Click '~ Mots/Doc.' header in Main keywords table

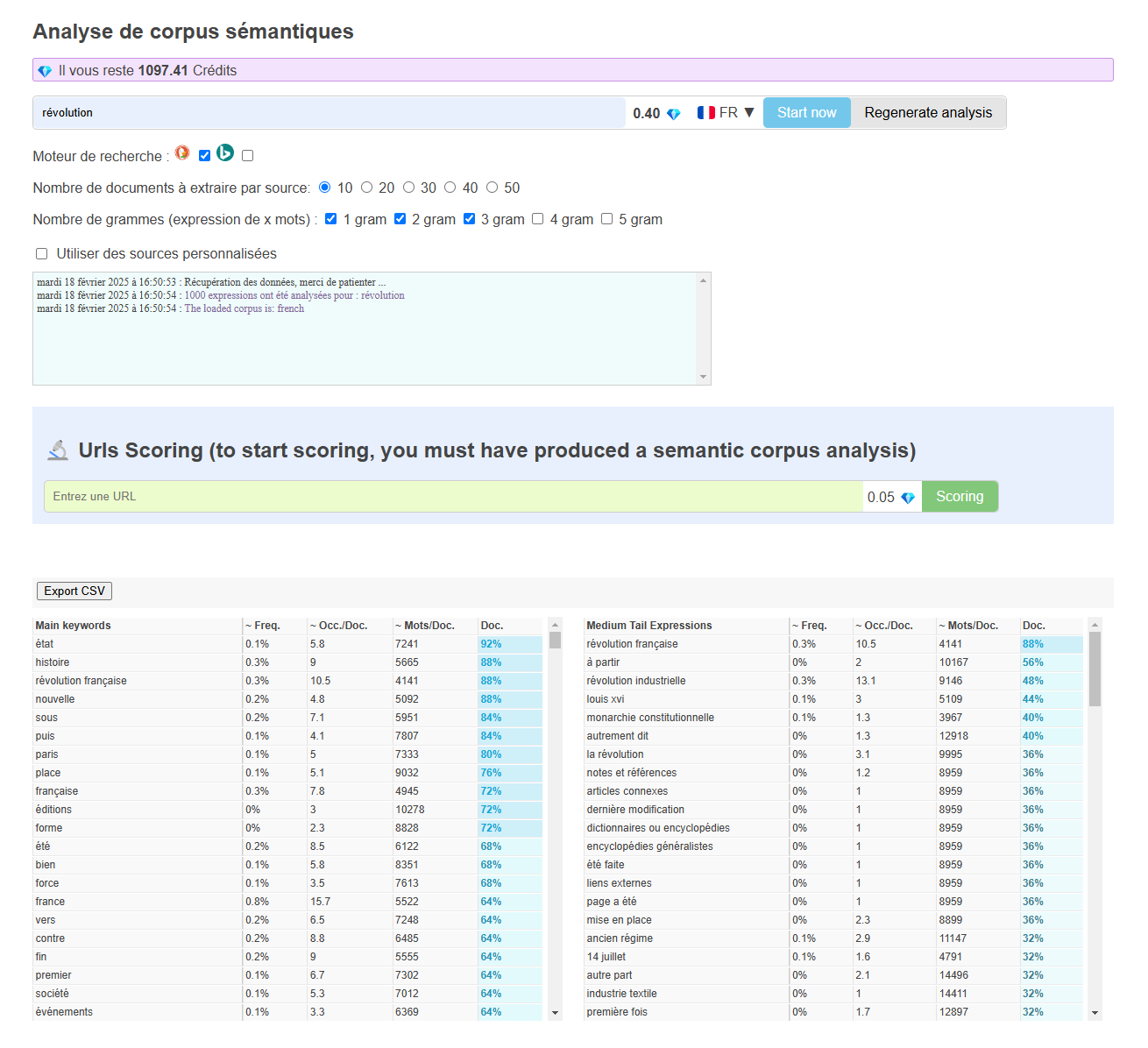[x=425, y=626]
